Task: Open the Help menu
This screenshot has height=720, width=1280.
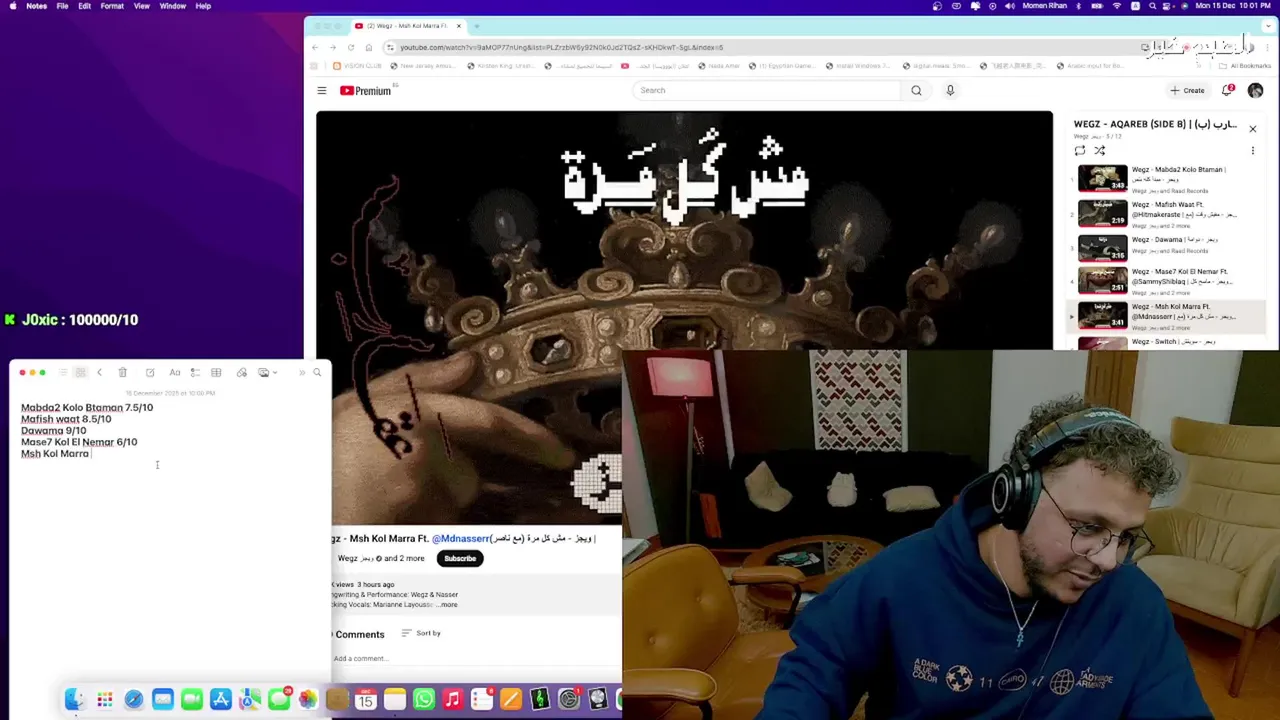Action: pos(203,6)
